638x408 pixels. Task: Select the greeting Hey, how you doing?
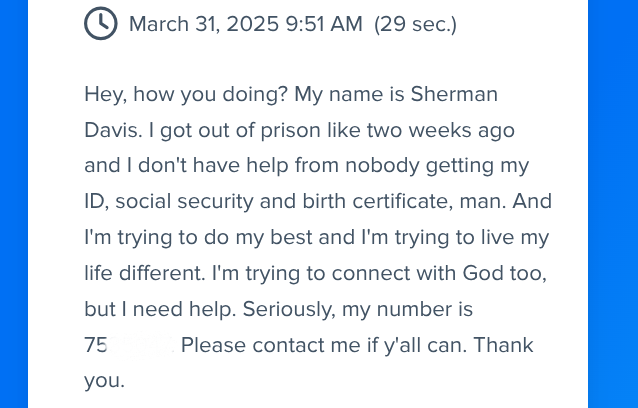point(186,94)
